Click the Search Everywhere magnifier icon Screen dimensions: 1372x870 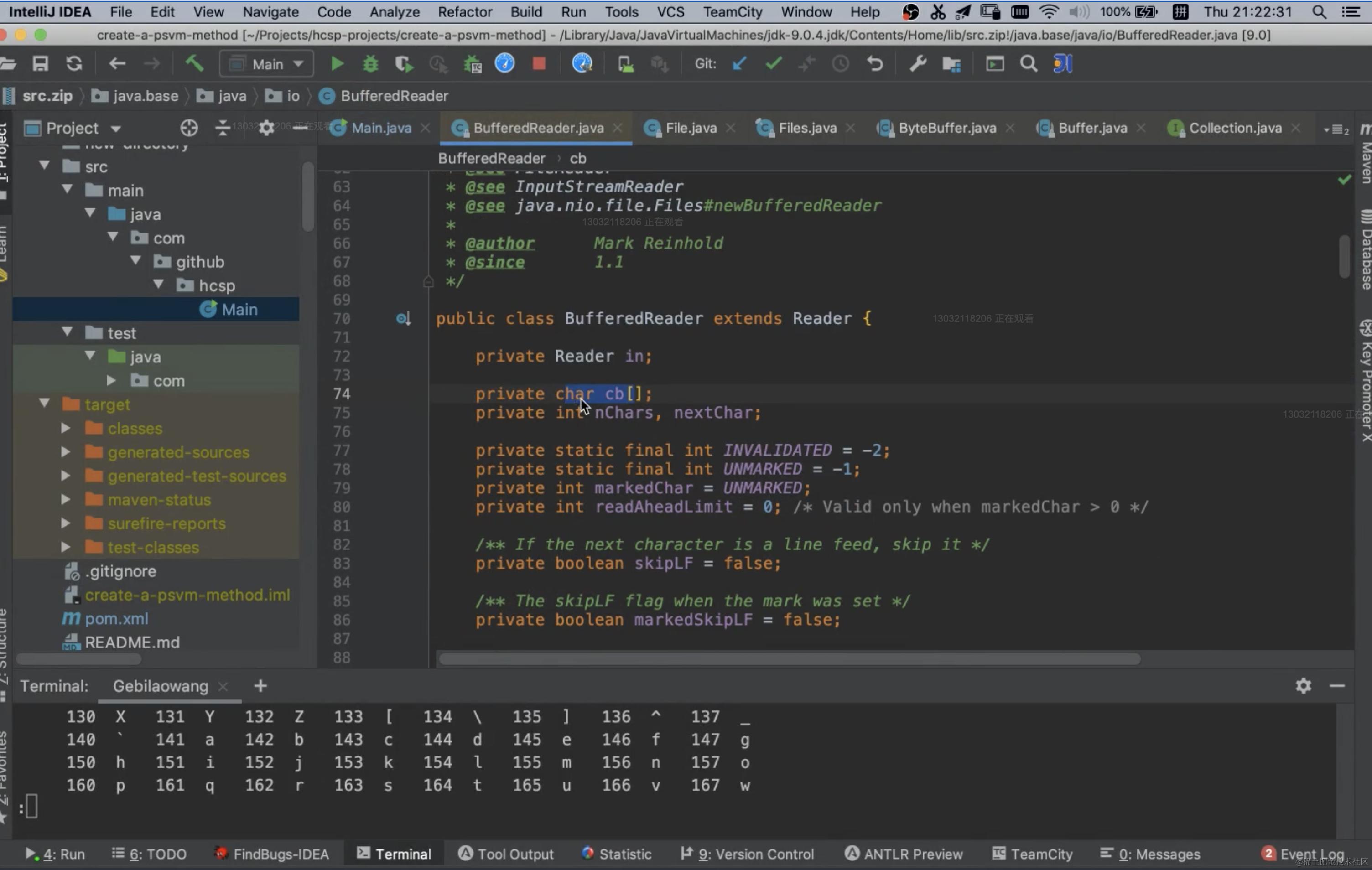tap(1028, 64)
